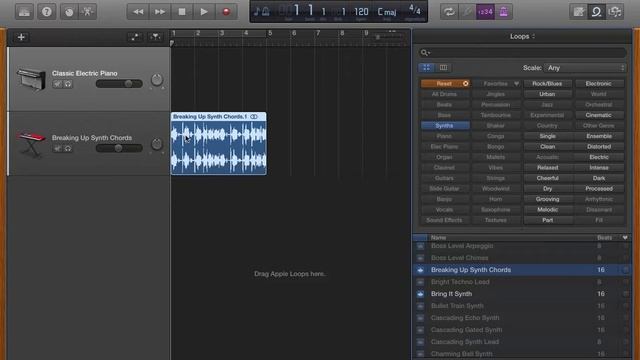Screen dimensions: 640x360
Task: Click bar 5 on the timeline ruler
Action: (270, 33)
